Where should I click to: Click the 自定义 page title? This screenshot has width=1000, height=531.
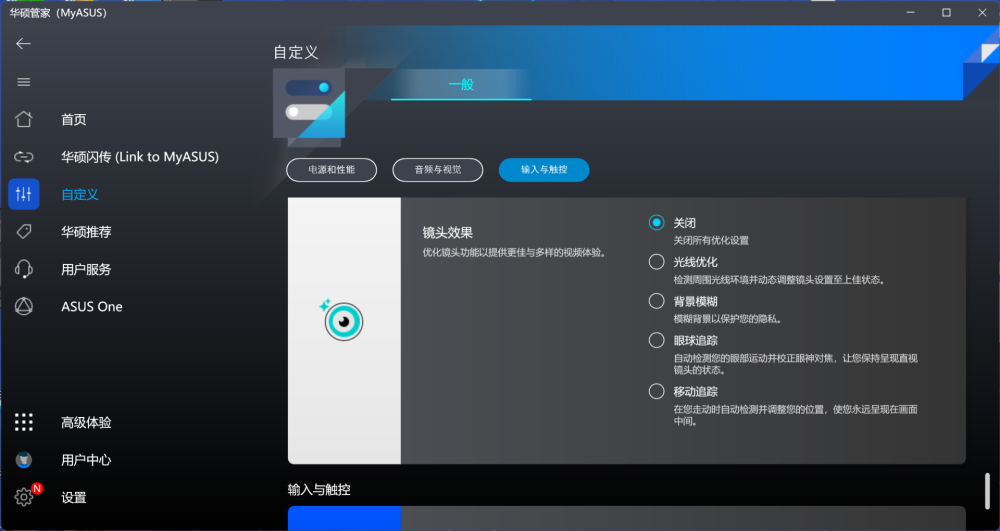296,52
